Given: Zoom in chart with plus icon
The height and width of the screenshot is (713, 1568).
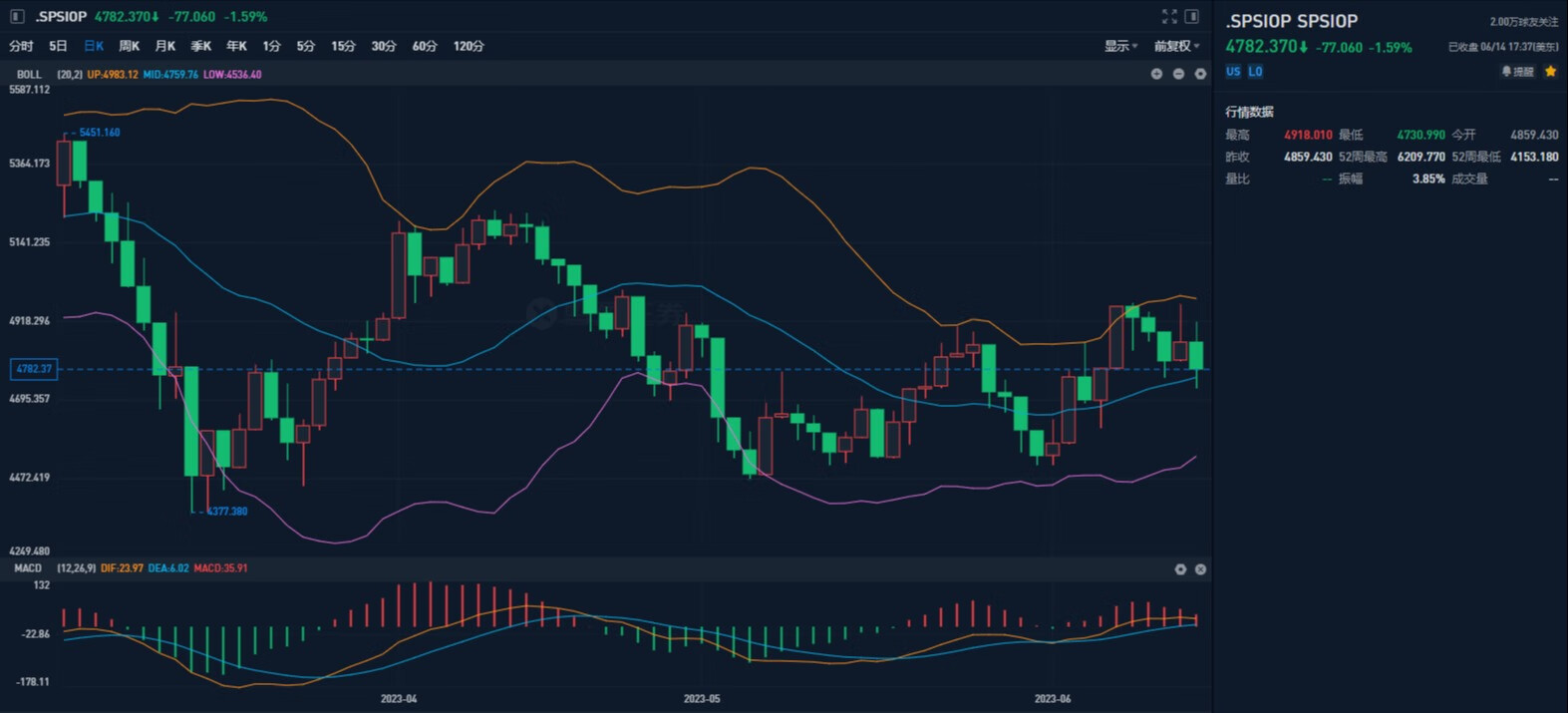Looking at the screenshot, I should pos(1156,74).
